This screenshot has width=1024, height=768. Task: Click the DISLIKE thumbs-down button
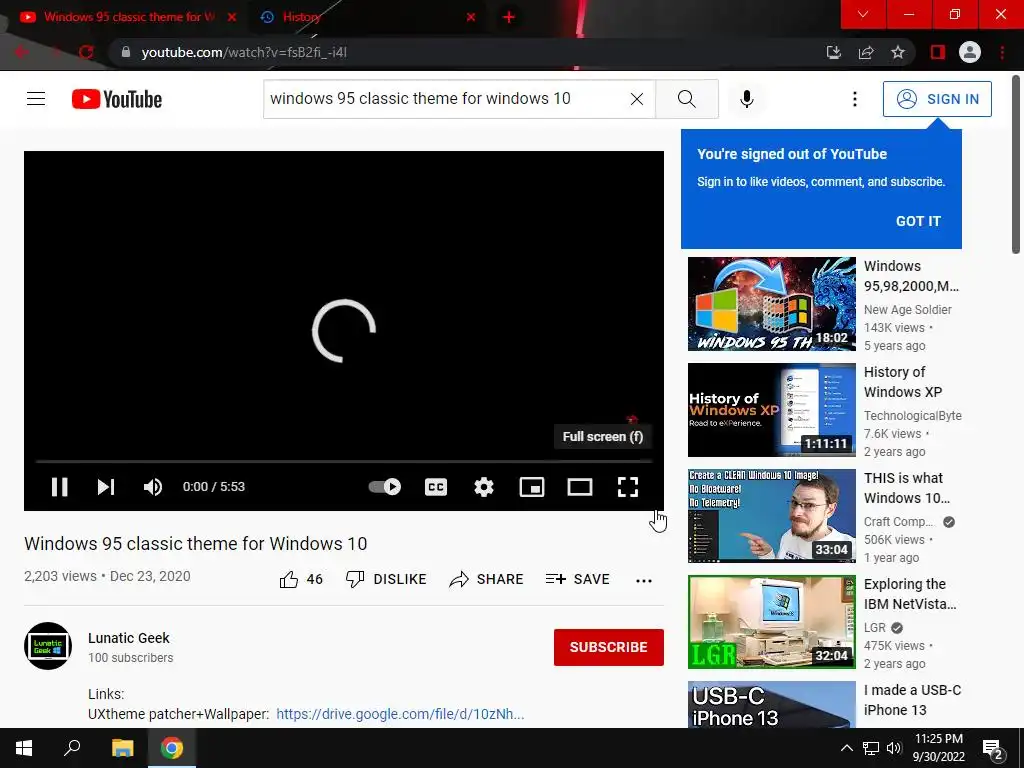click(x=385, y=579)
